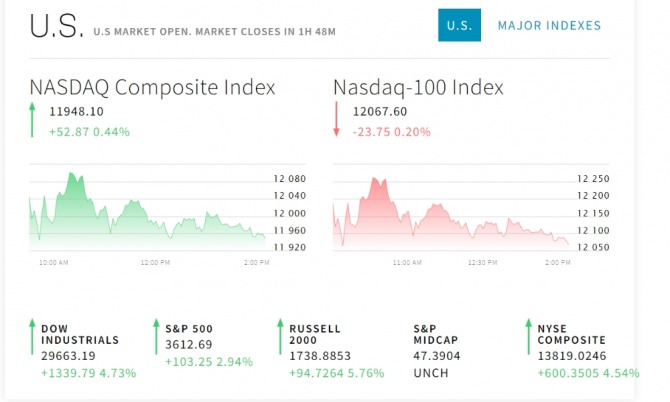
Task: Switch to Major Indexes tab
Action: point(549,25)
